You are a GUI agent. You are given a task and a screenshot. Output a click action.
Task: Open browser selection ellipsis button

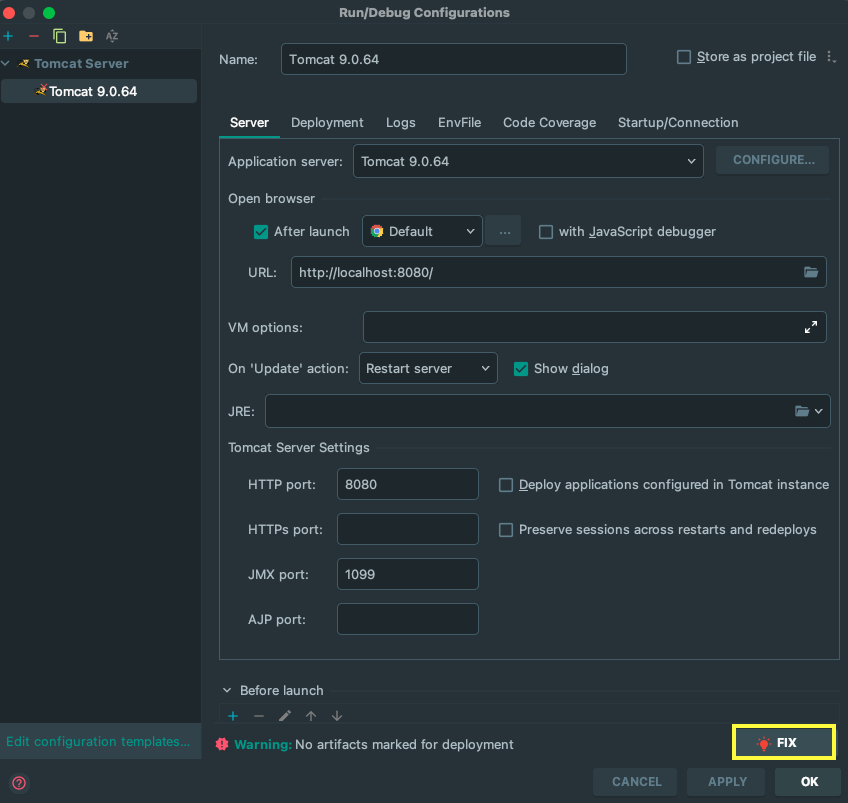coord(503,231)
